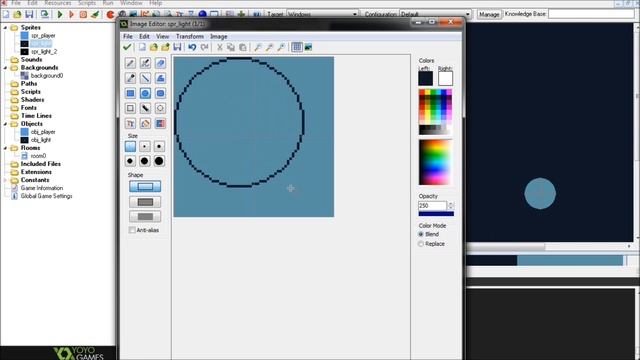This screenshot has height=360, width=640.
Task: Run in debug mode with red play icon
Action: click(71, 15)
